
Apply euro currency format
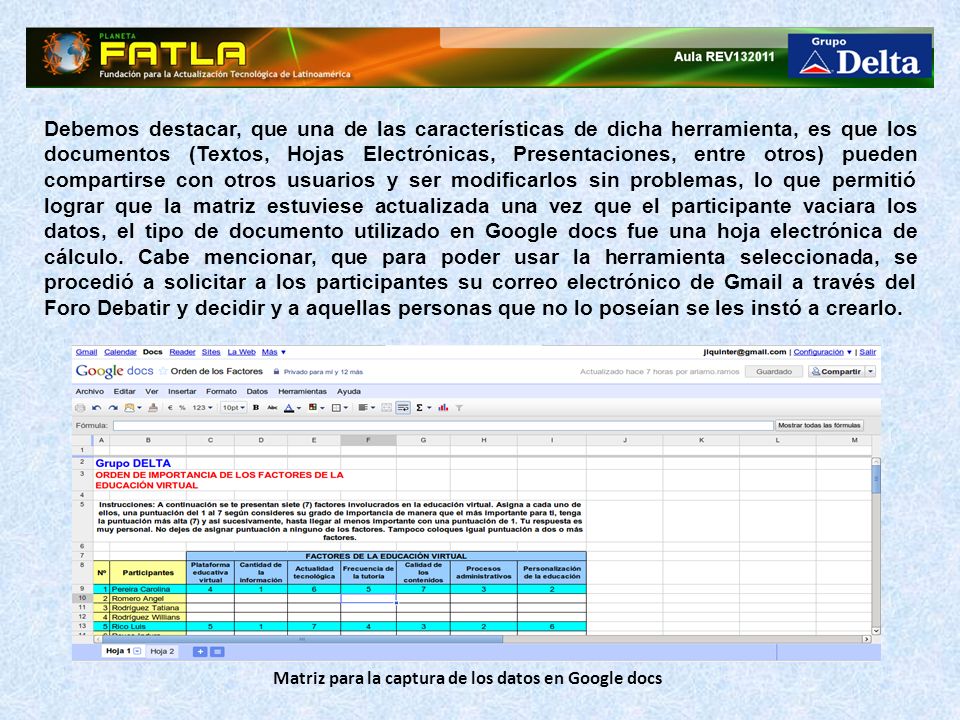pyautogui.click(x=170, y=408)
